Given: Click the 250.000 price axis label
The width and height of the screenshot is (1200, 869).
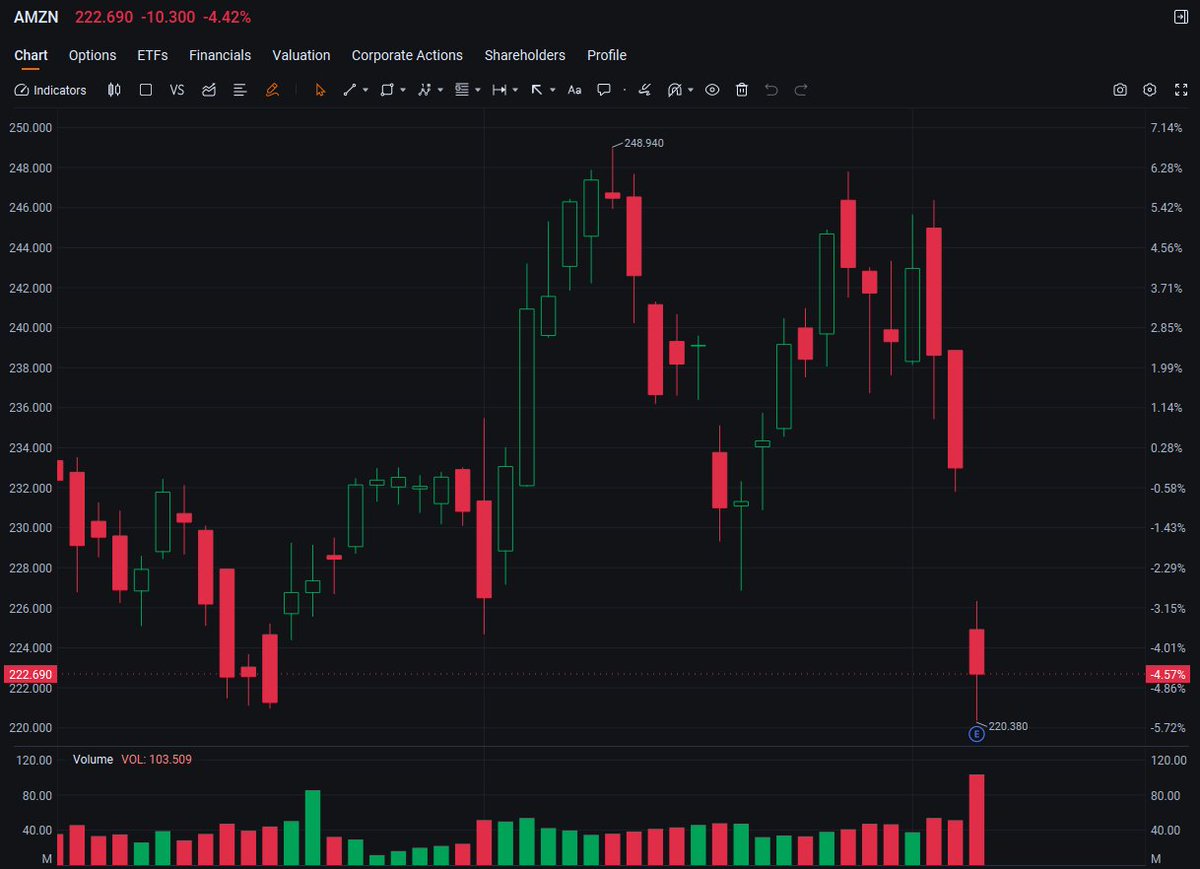Looking at the screenshot, I should (29, 128).
